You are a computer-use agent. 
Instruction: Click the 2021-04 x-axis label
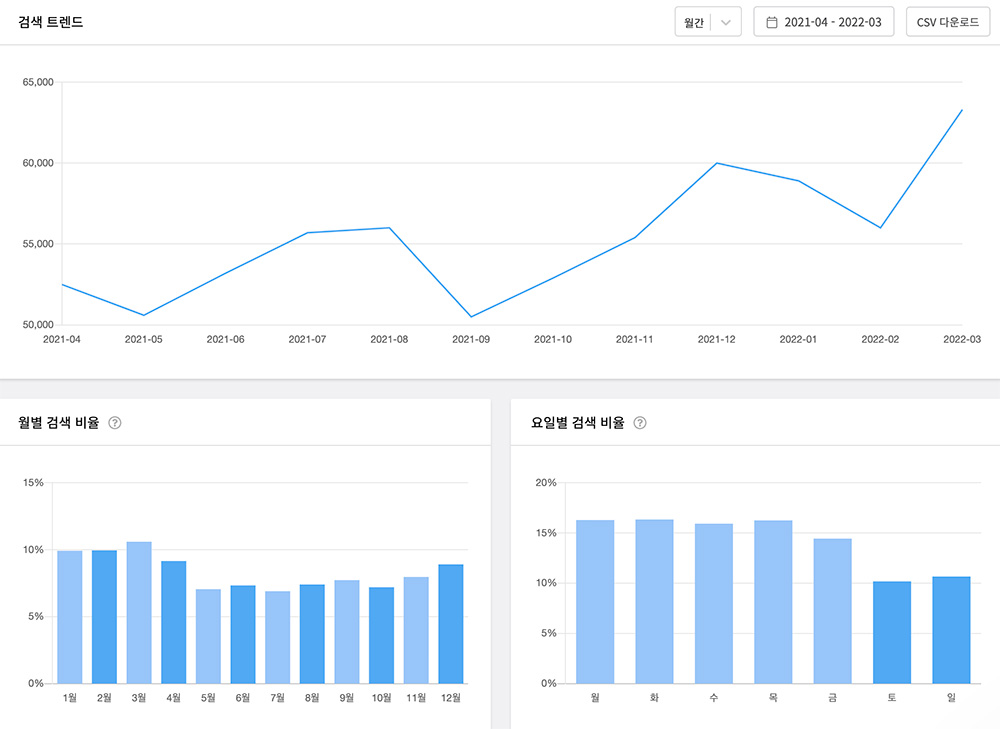coord(62,339)
